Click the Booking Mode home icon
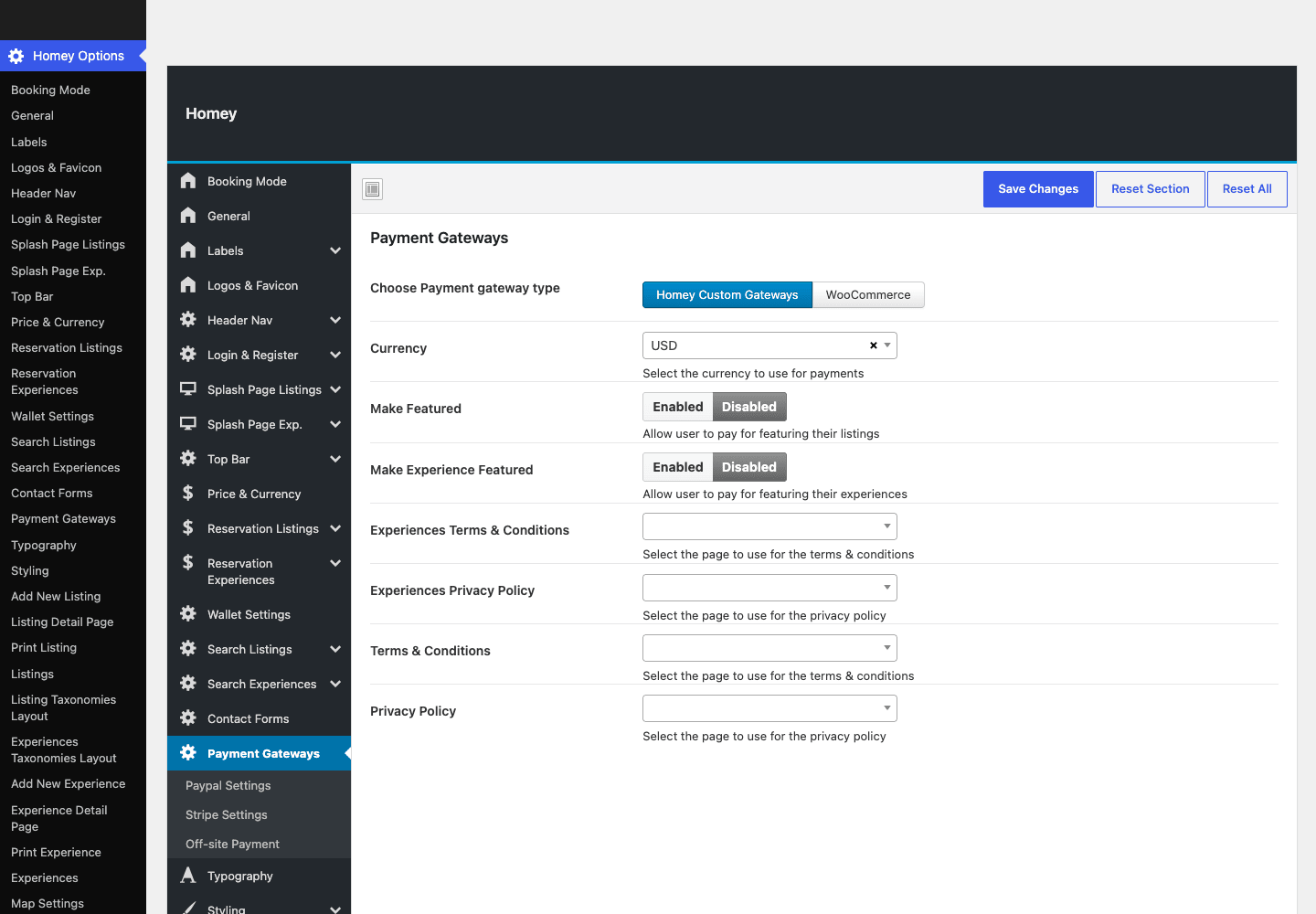 pos(188,181)
